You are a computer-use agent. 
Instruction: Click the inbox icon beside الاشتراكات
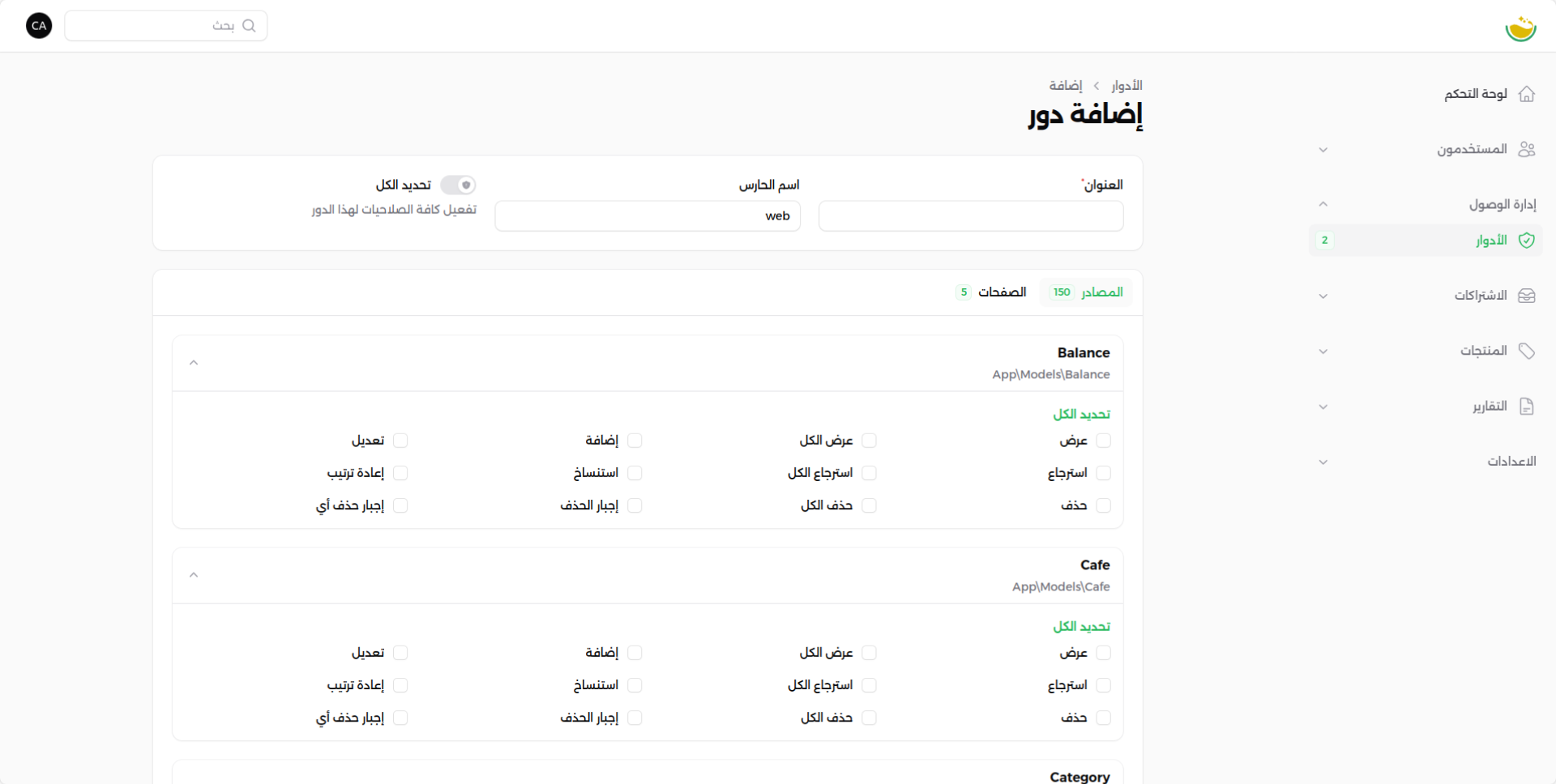coord(1527,296)
